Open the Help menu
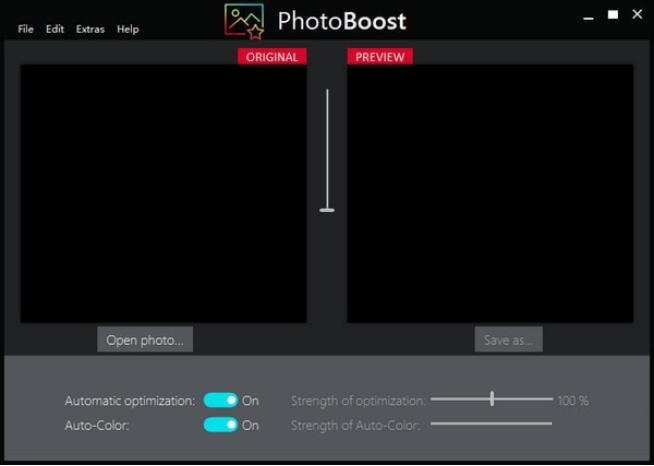 point(128,29)
